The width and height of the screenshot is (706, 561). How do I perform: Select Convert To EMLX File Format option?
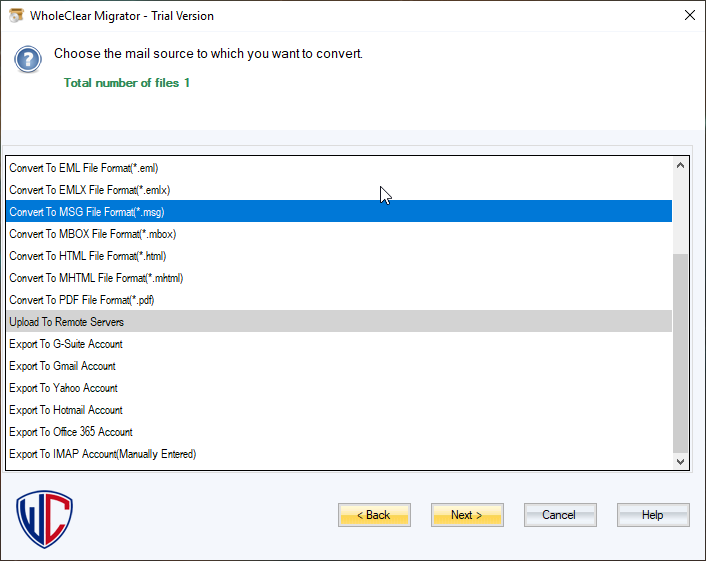coord(87,190)
